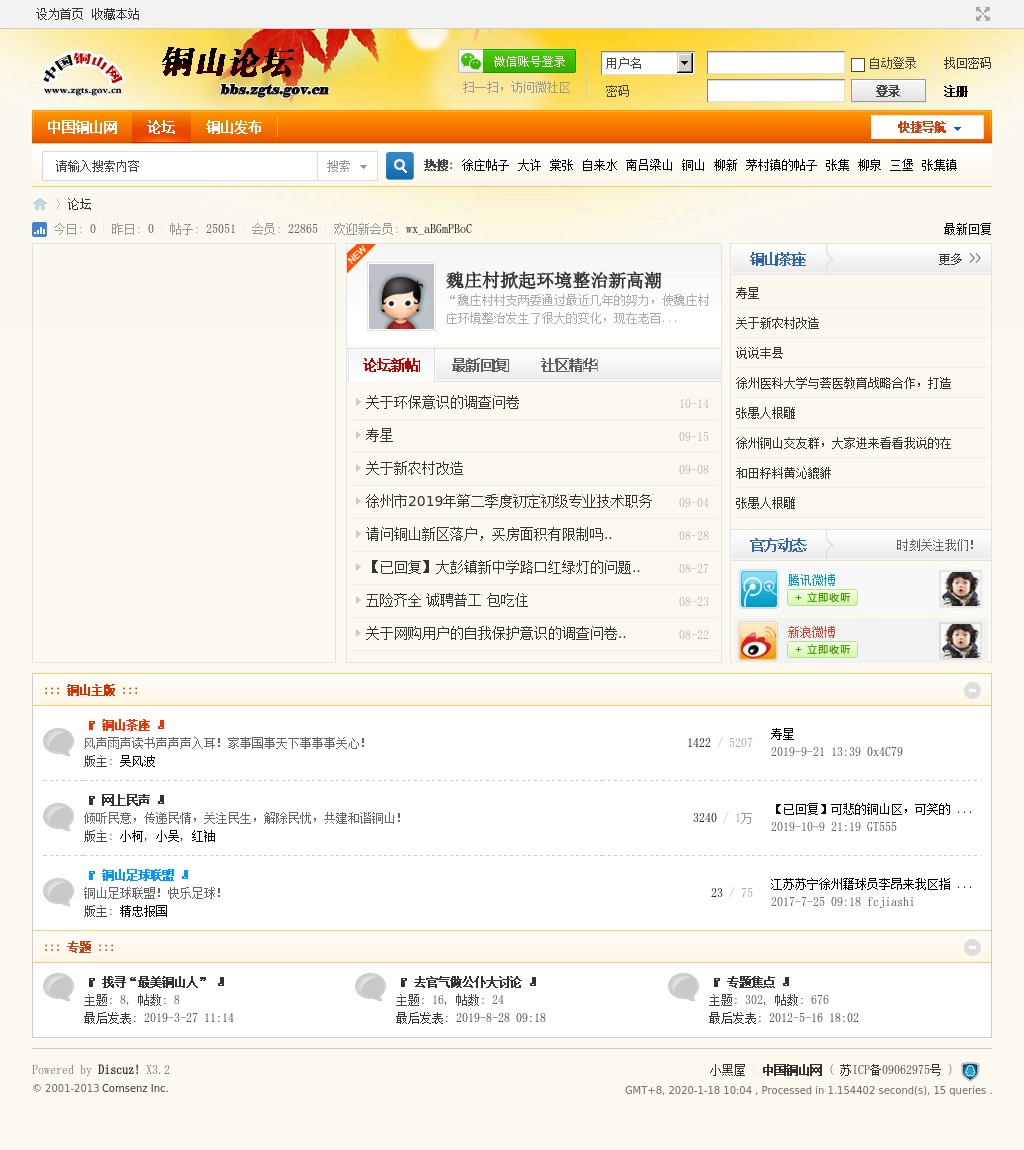Open the 快捷导航 dropdown

tap(927, 128)
